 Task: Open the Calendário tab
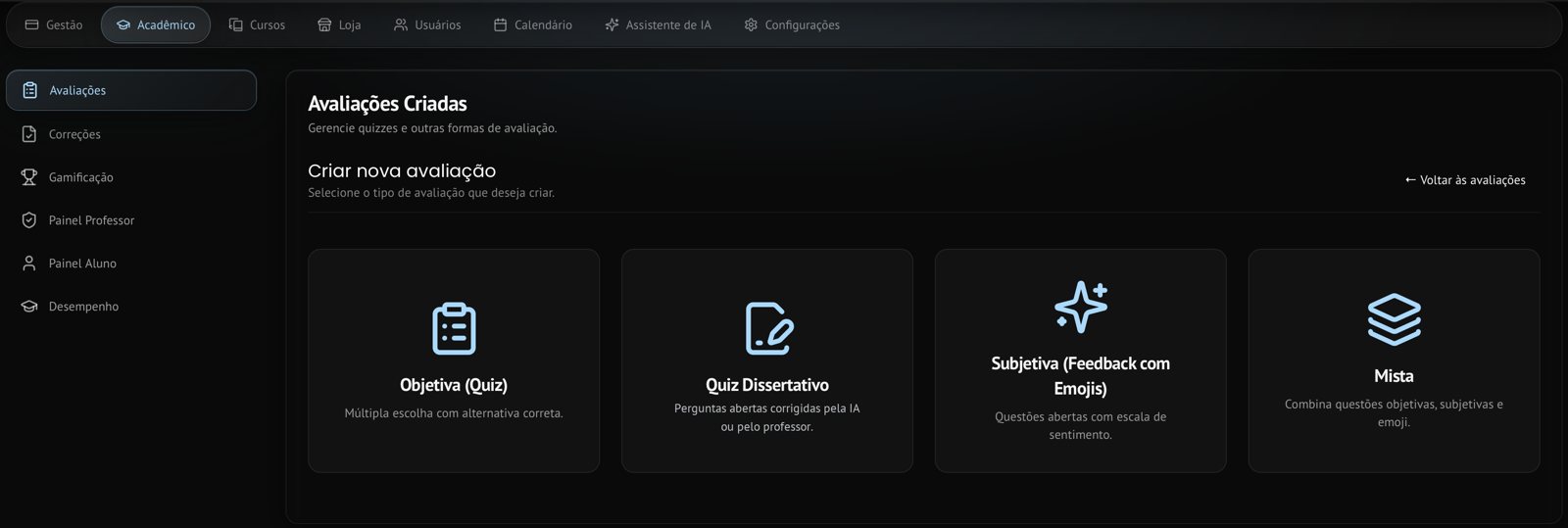pos(533,24)
